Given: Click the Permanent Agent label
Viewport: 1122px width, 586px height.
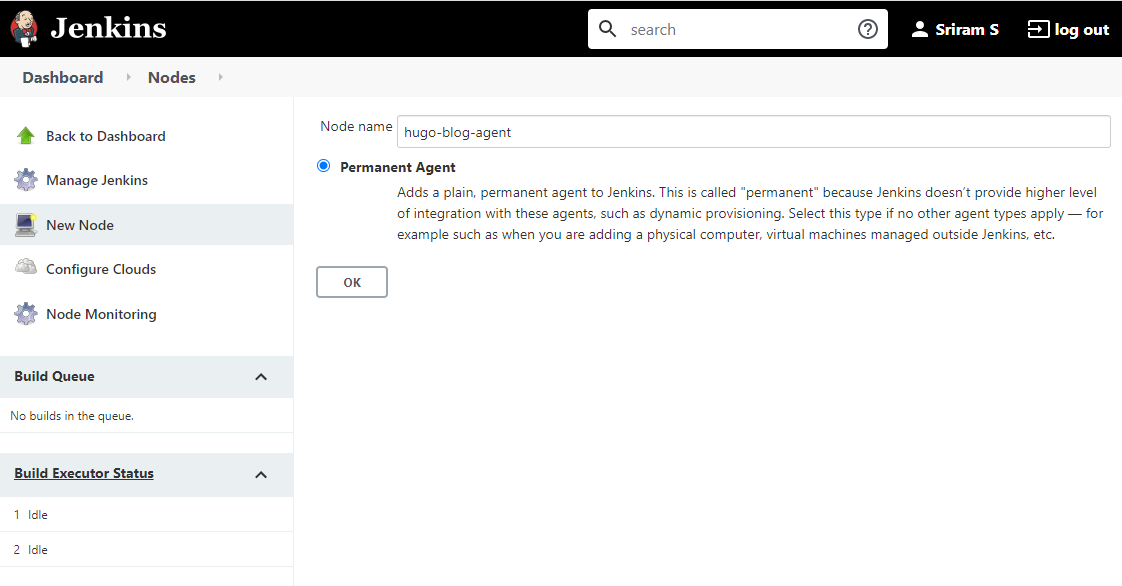Looking at the screenshot, I should 398,167.
